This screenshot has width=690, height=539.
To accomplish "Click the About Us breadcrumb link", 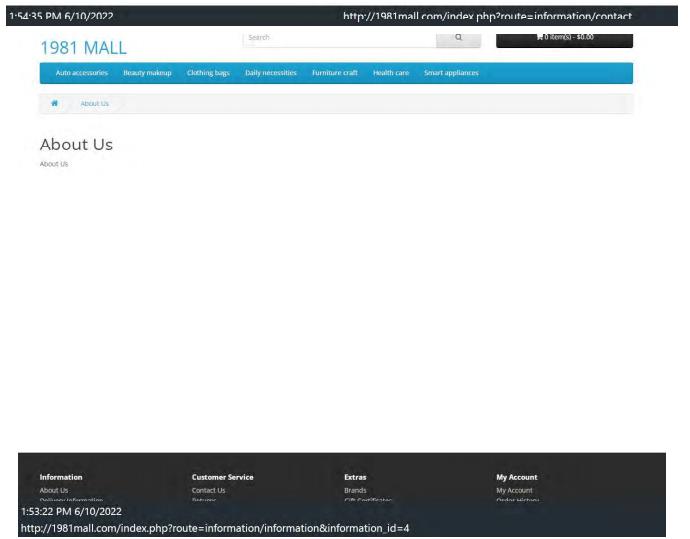I will coord(94,103).
